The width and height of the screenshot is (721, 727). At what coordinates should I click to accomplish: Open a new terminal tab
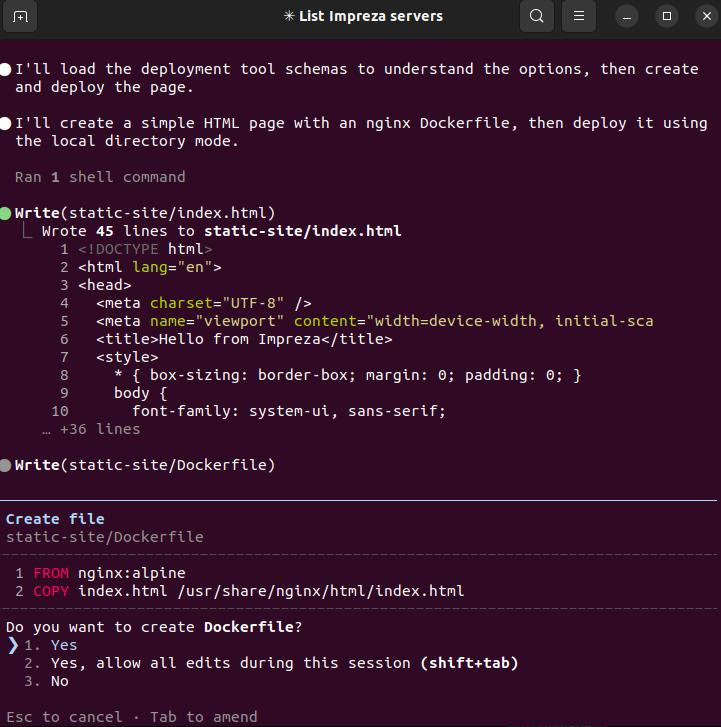coord(20,17)
